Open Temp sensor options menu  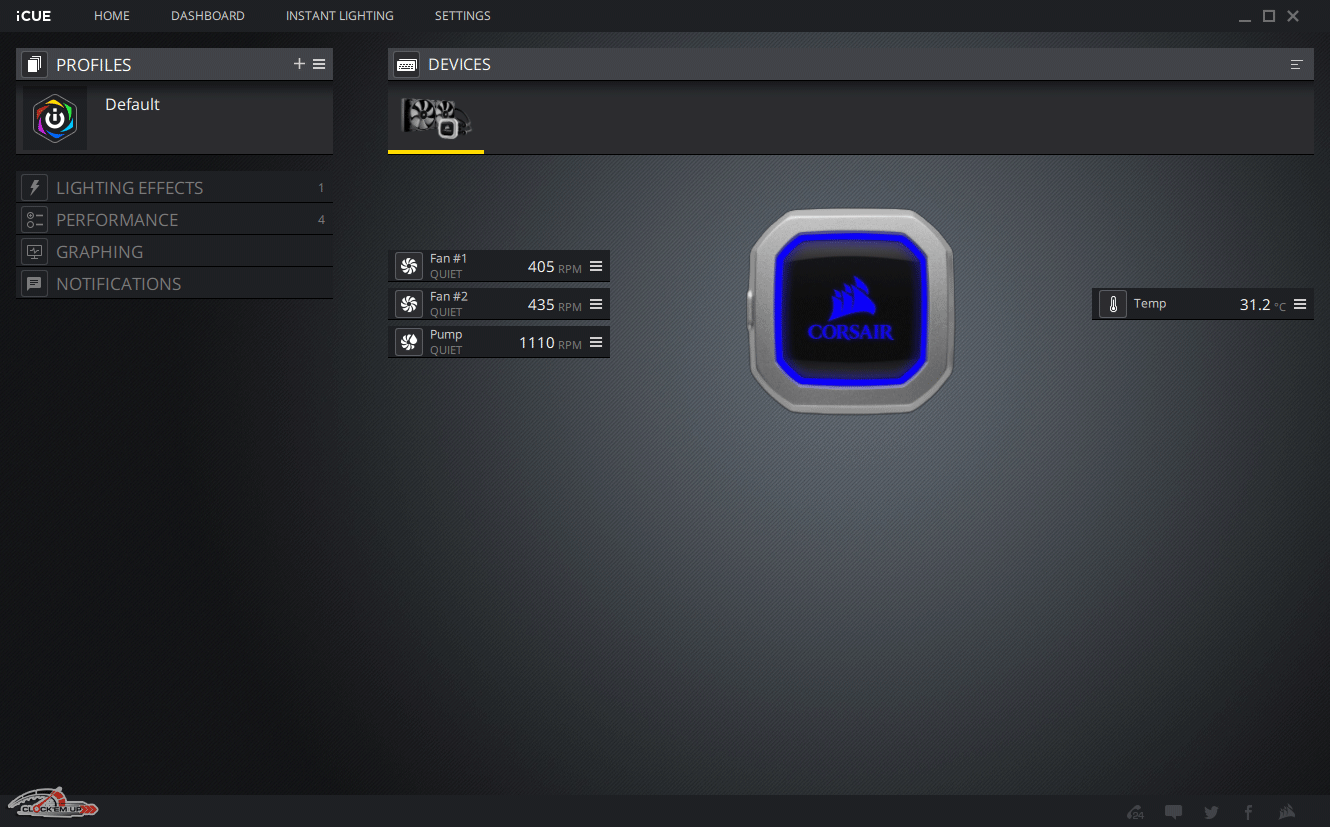coord(1300,304)
